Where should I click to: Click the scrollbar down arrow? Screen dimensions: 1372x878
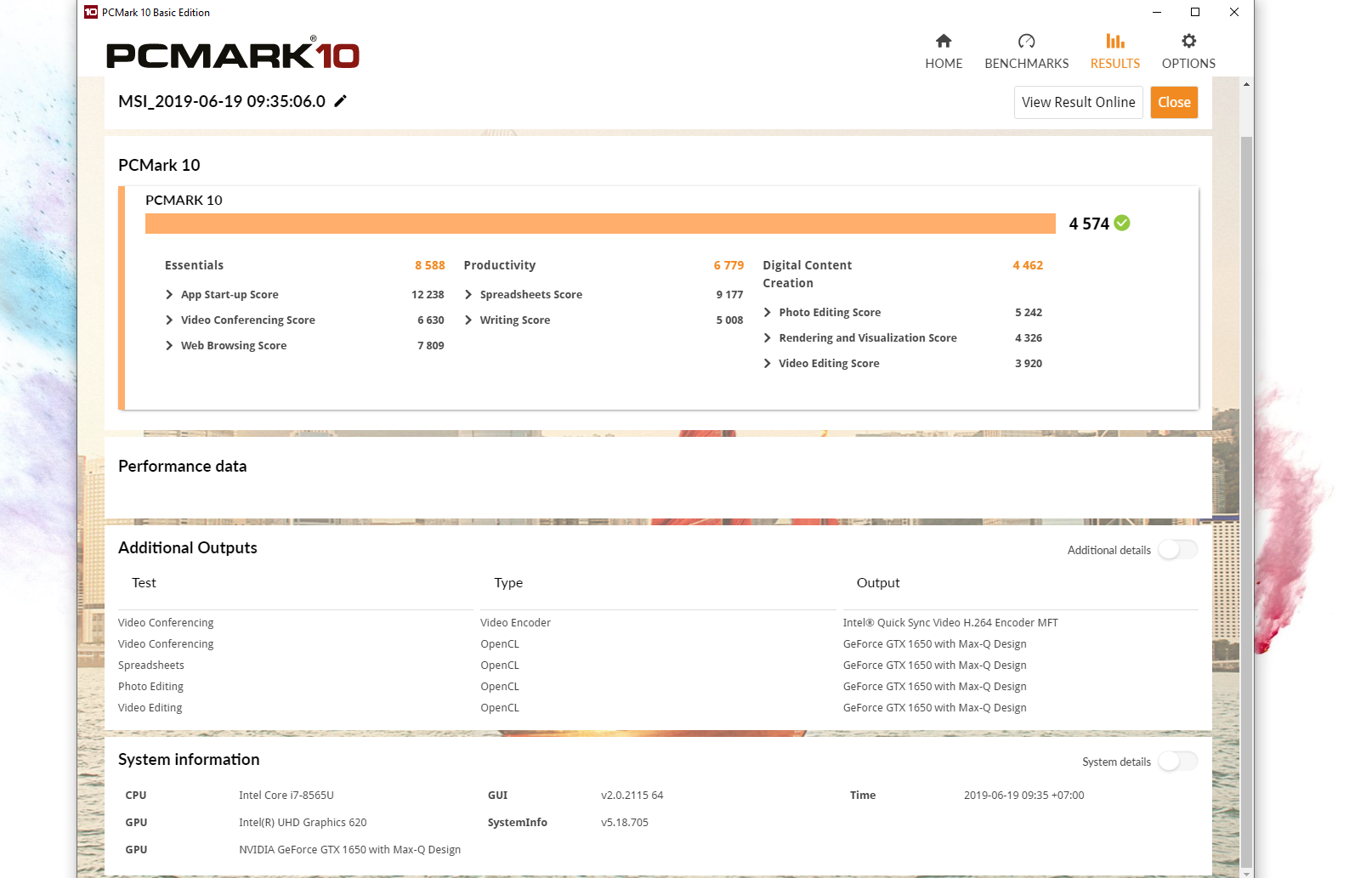[1246, 872]
